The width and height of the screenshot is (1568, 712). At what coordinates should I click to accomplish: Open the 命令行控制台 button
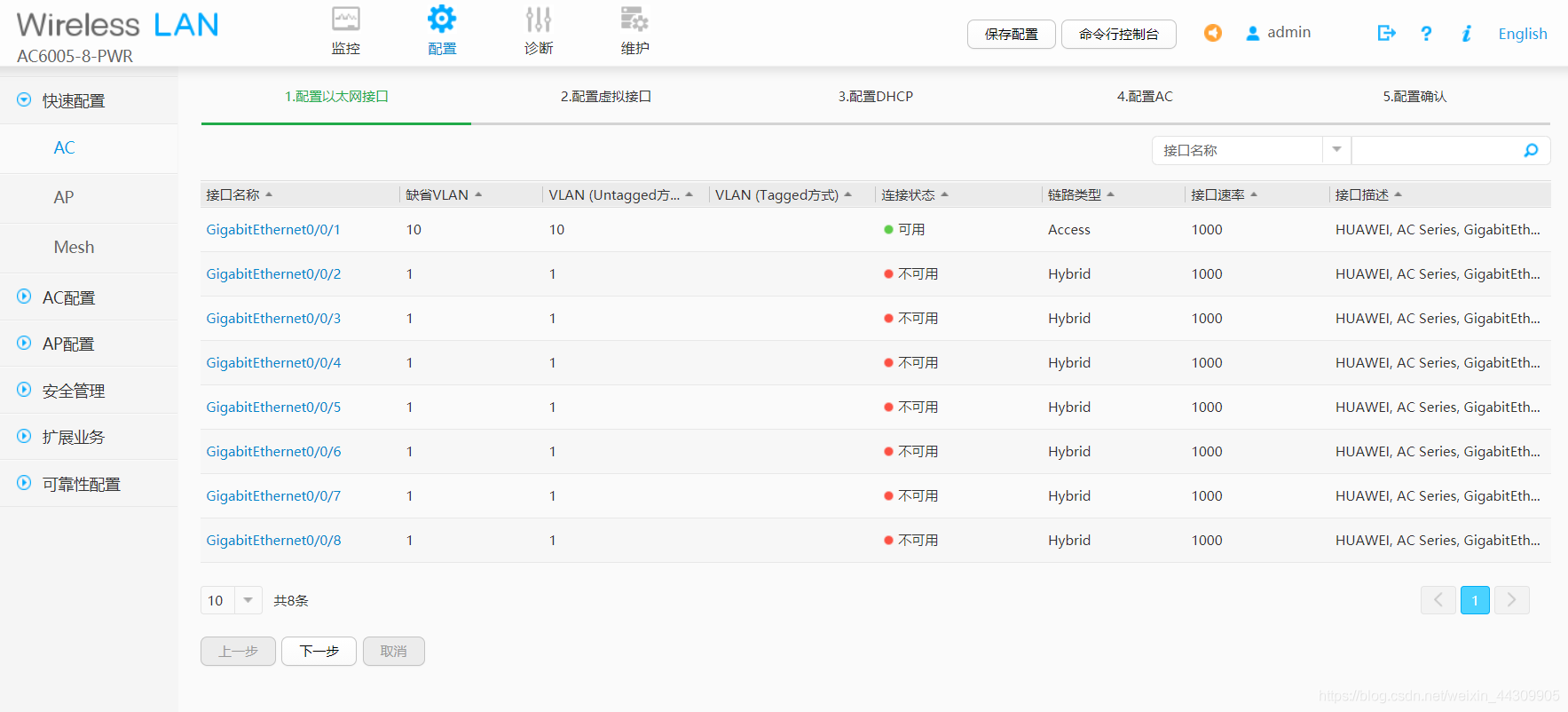[1118, 34]
